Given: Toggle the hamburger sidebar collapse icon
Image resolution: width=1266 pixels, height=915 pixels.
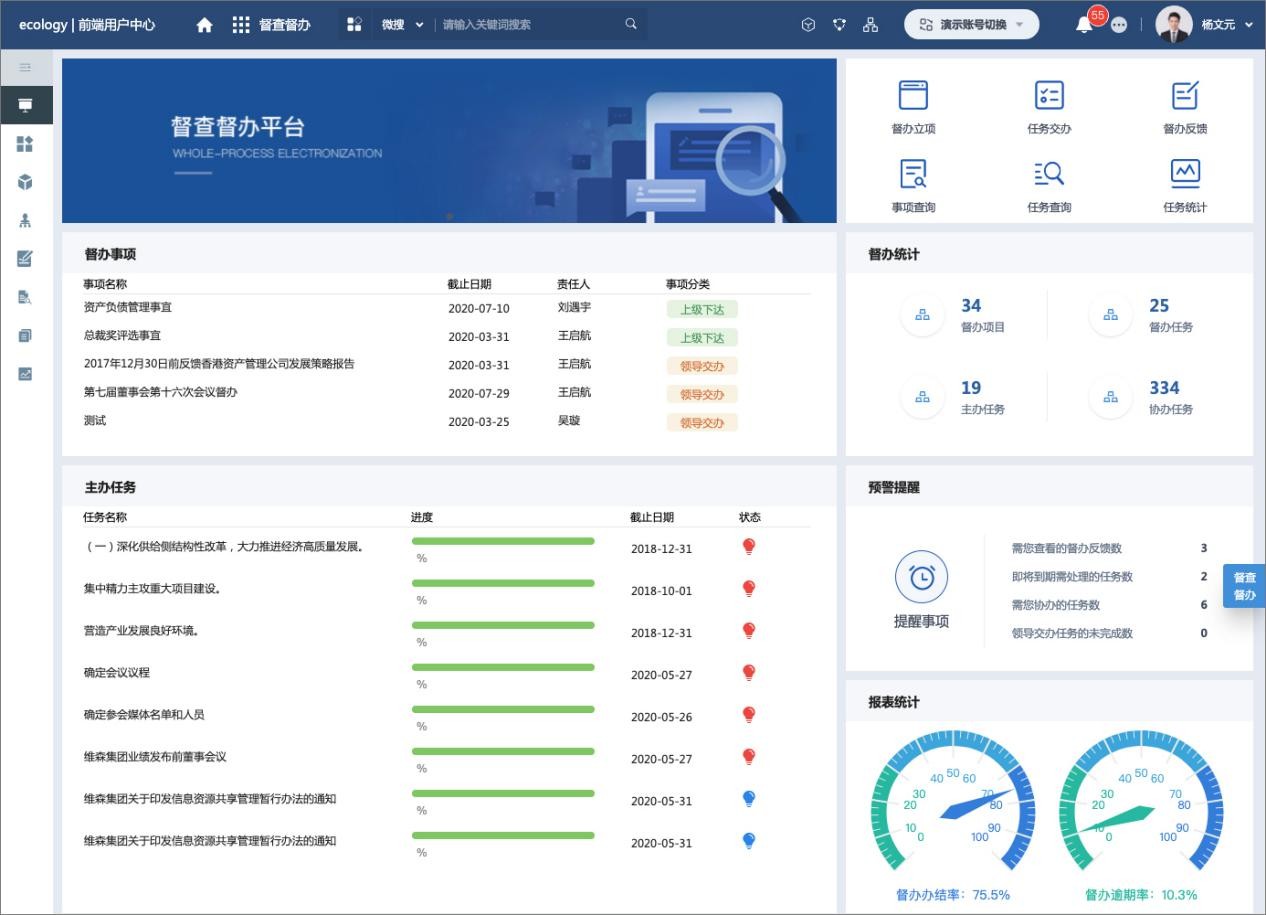Looking at the screenshot, I should (26, 68).
